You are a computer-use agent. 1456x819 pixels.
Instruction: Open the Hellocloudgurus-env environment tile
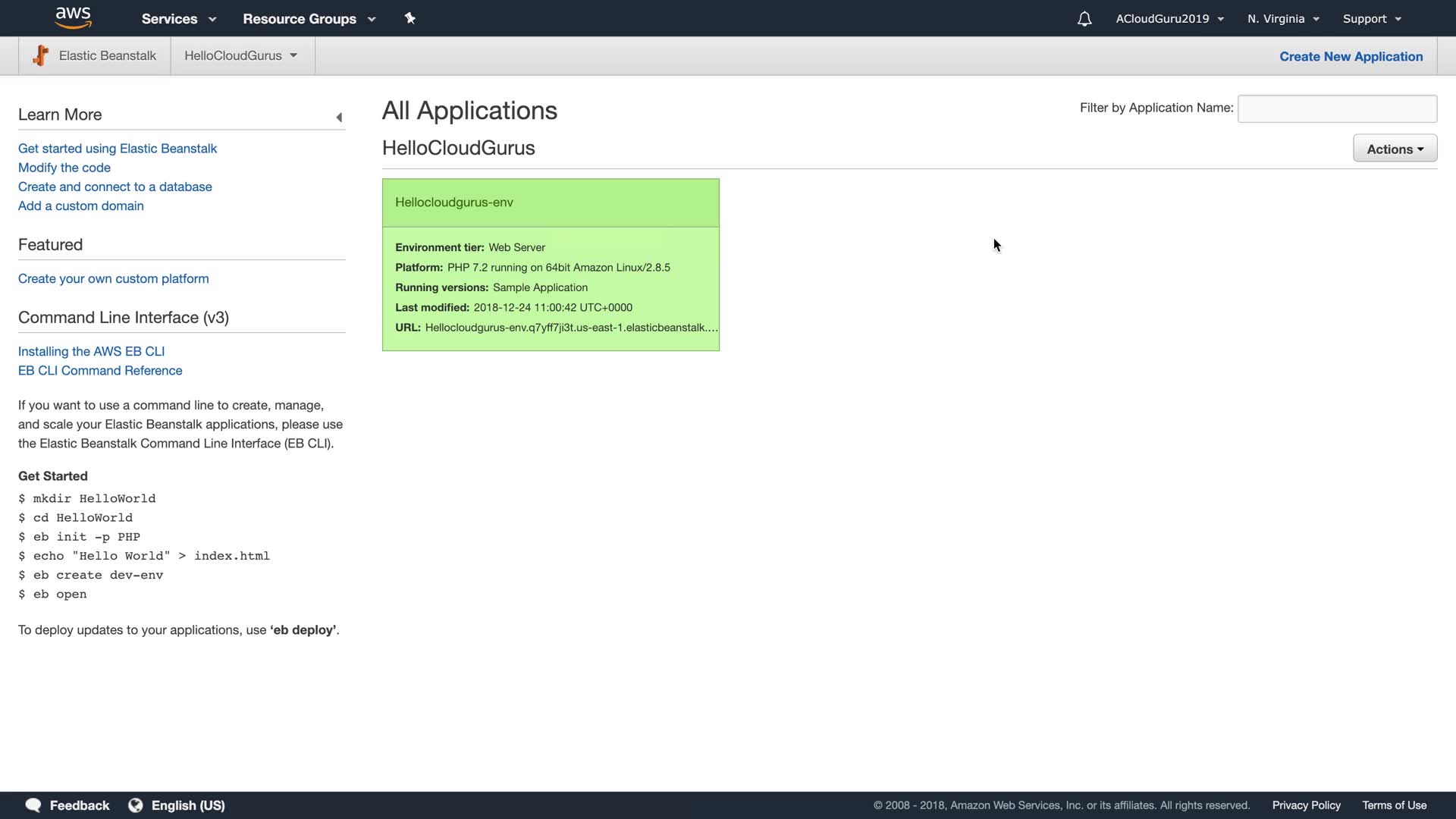454,202
